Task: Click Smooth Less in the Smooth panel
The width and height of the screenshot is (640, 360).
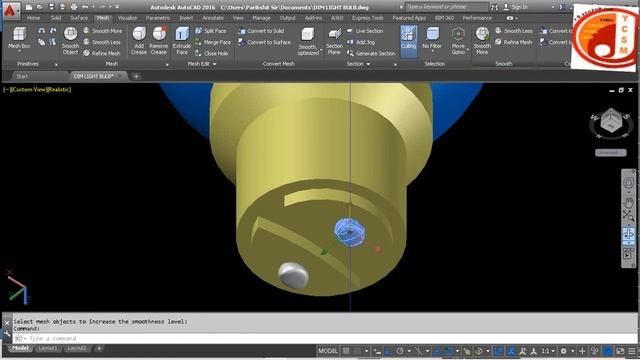Action: pos(514,31)
